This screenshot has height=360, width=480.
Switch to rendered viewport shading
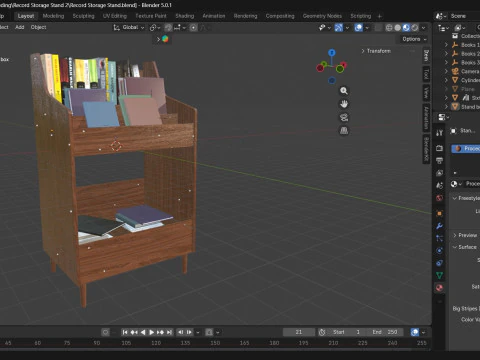(415, 28)
